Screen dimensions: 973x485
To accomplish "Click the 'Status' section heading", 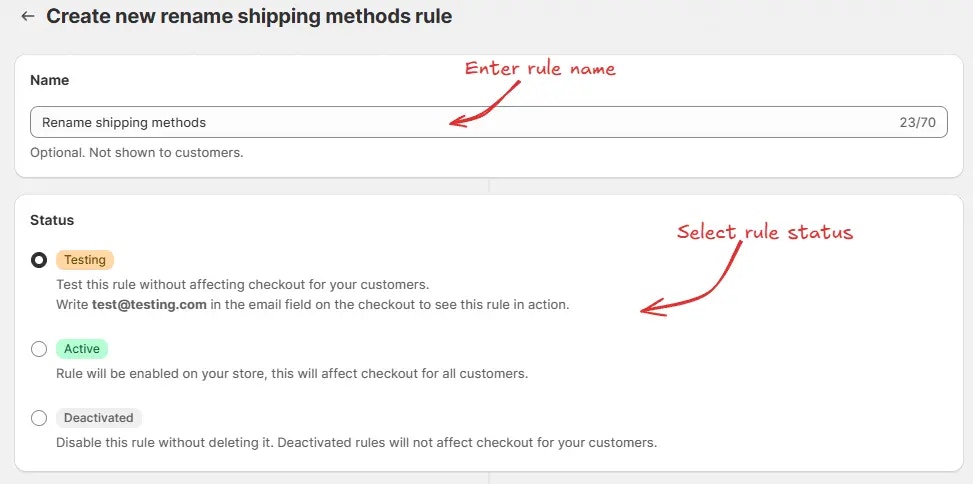I will click(52, 220).
